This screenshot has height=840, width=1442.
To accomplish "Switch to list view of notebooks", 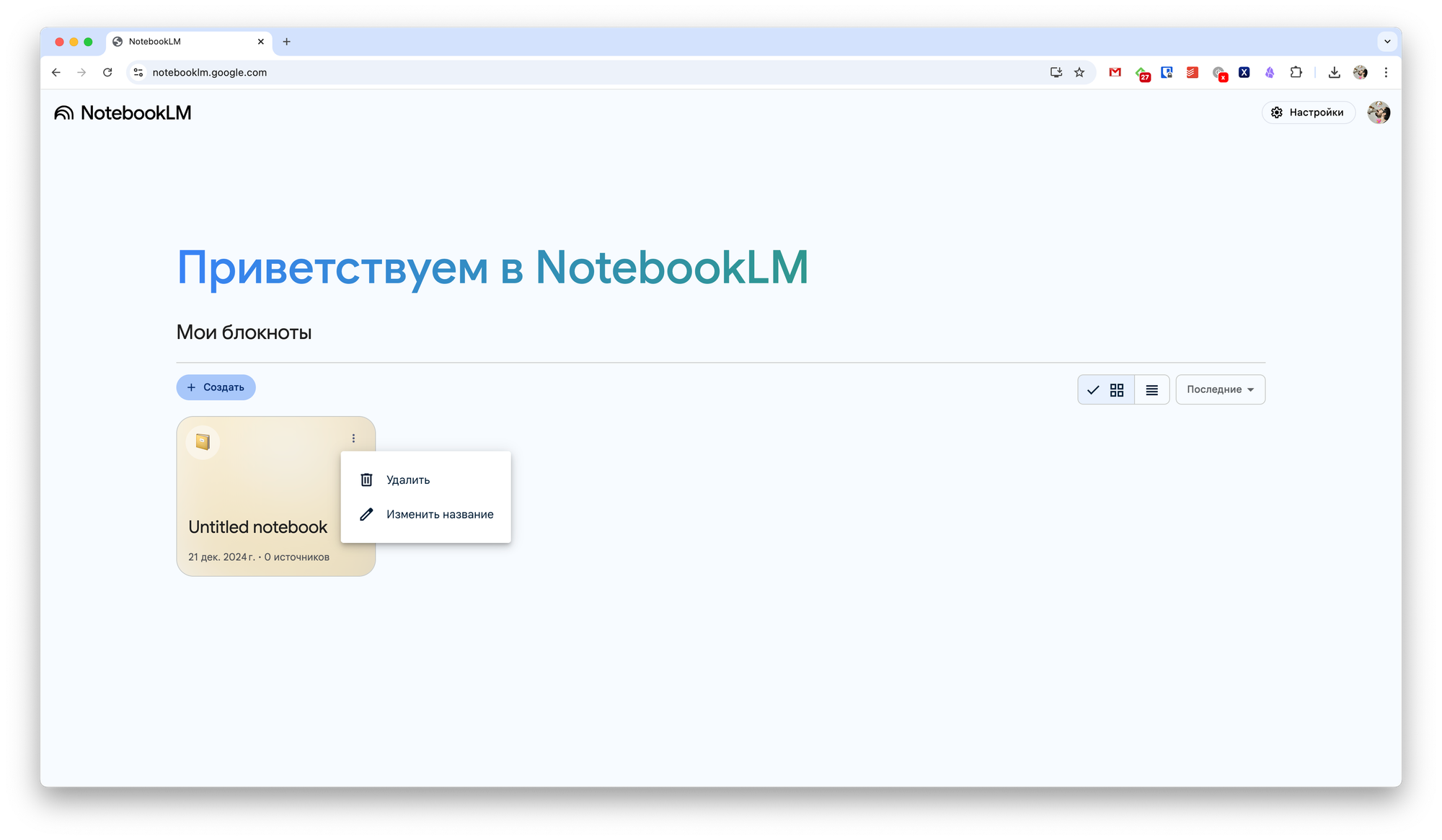I will pos(1152,390).
